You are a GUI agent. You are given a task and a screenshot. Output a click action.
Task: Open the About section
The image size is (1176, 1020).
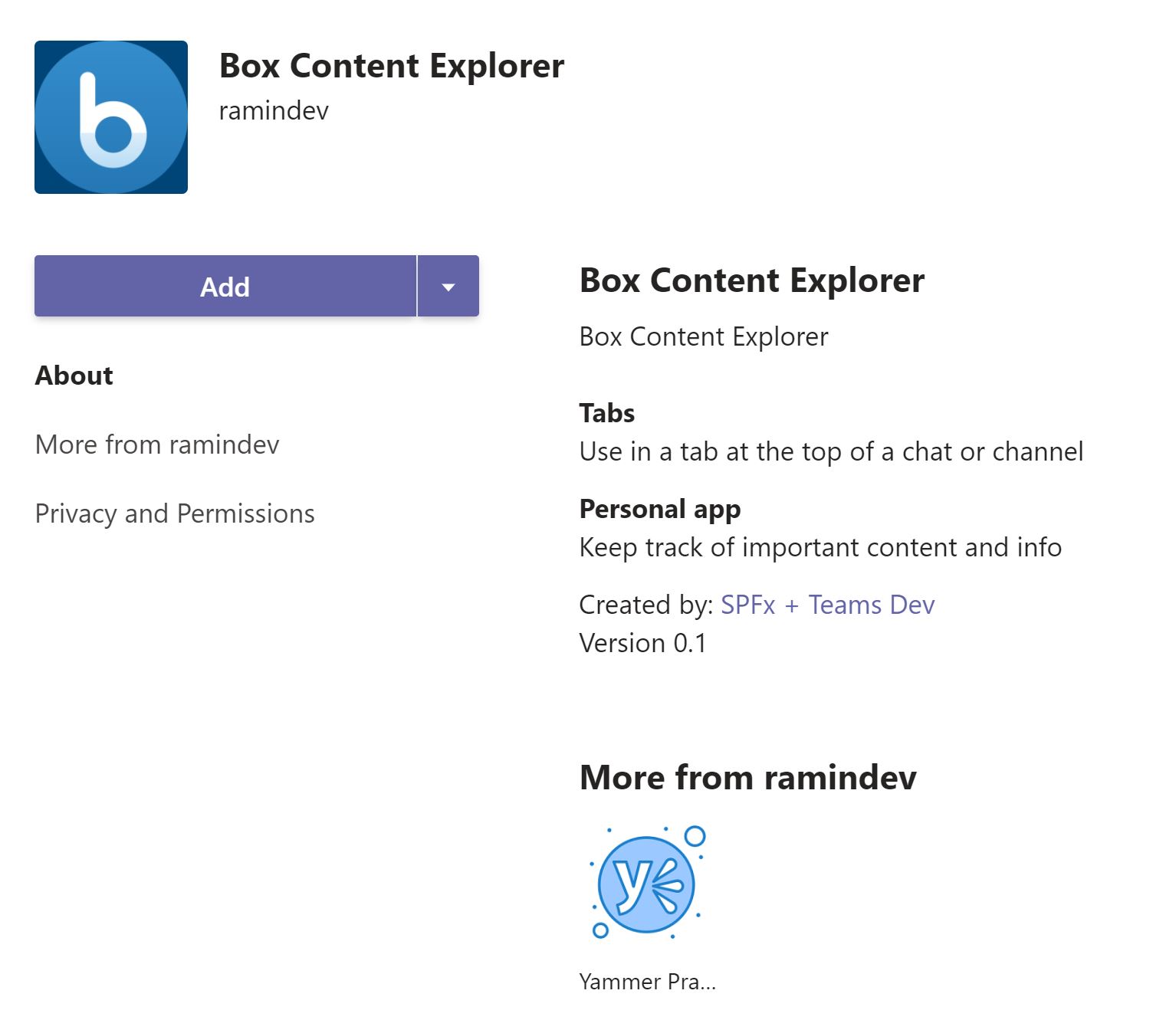pyautogui.click(x=74, y=375)
